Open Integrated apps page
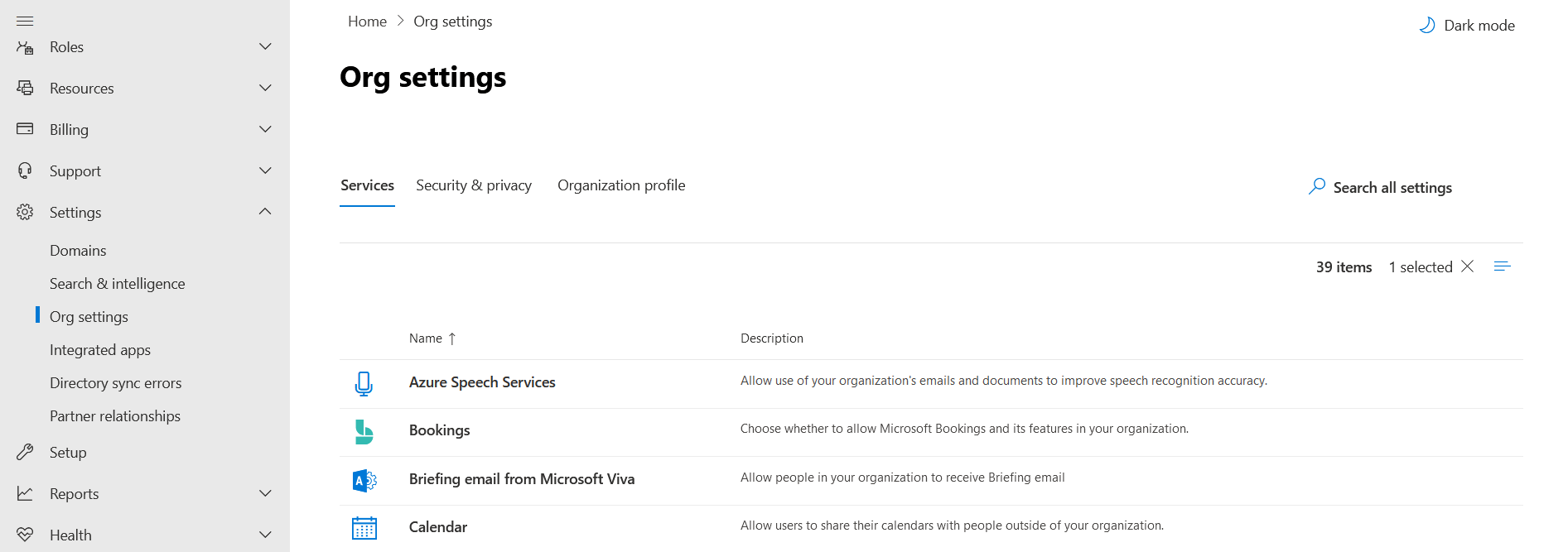The image size is (1568, 552). (x=100, y=350)
